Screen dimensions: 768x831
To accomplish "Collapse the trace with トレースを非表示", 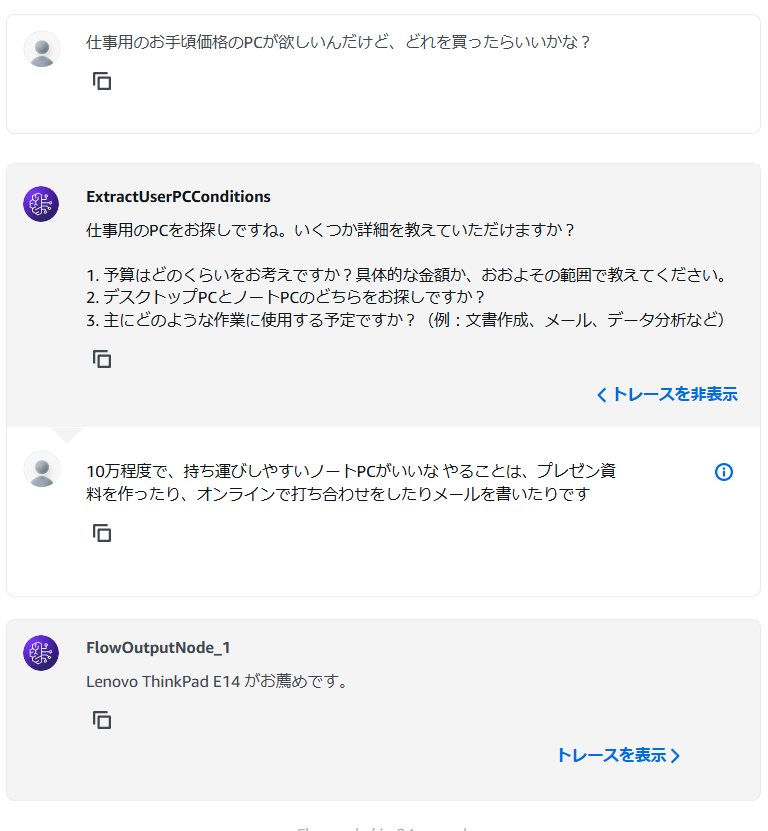I will [667, 394].
